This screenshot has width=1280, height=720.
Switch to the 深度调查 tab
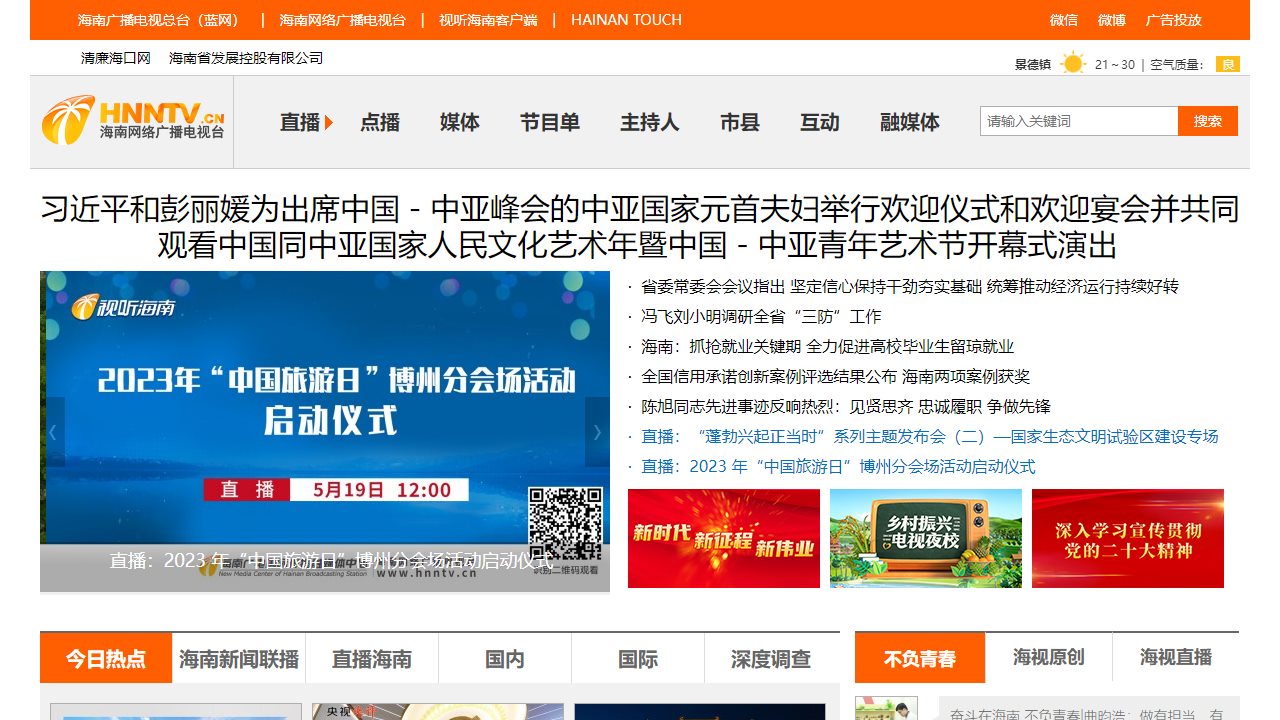[x=771, y=658]
